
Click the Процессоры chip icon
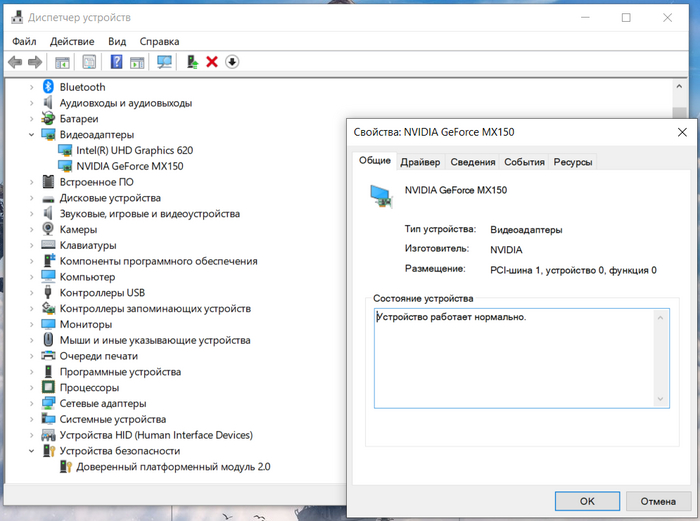coord(48,387)
